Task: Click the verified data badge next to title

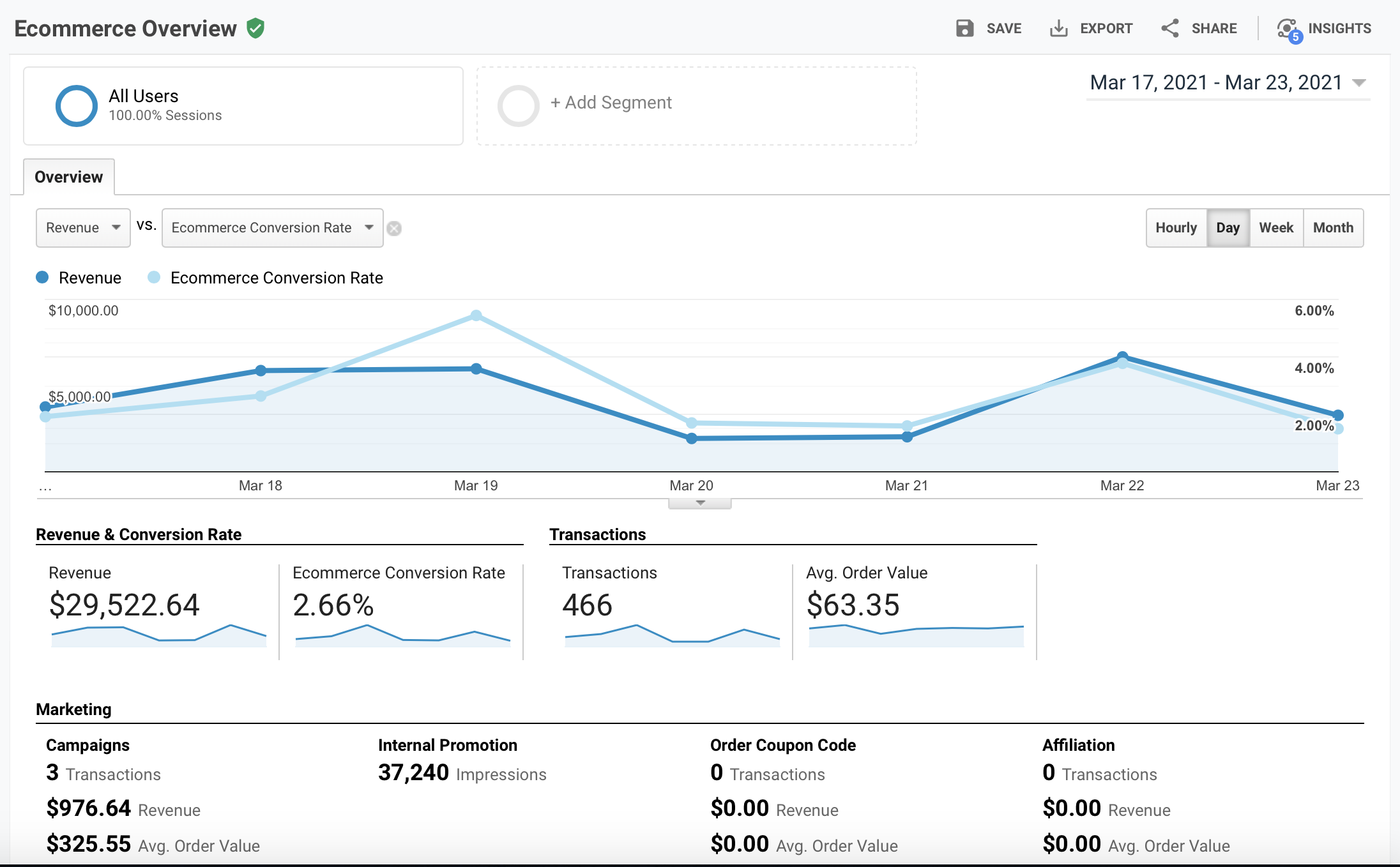Action: [256, 28]
